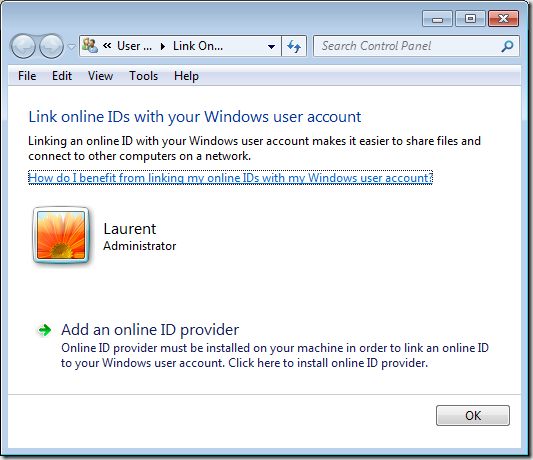
Task: Open the online ID benefits help link
Action: 230,178
